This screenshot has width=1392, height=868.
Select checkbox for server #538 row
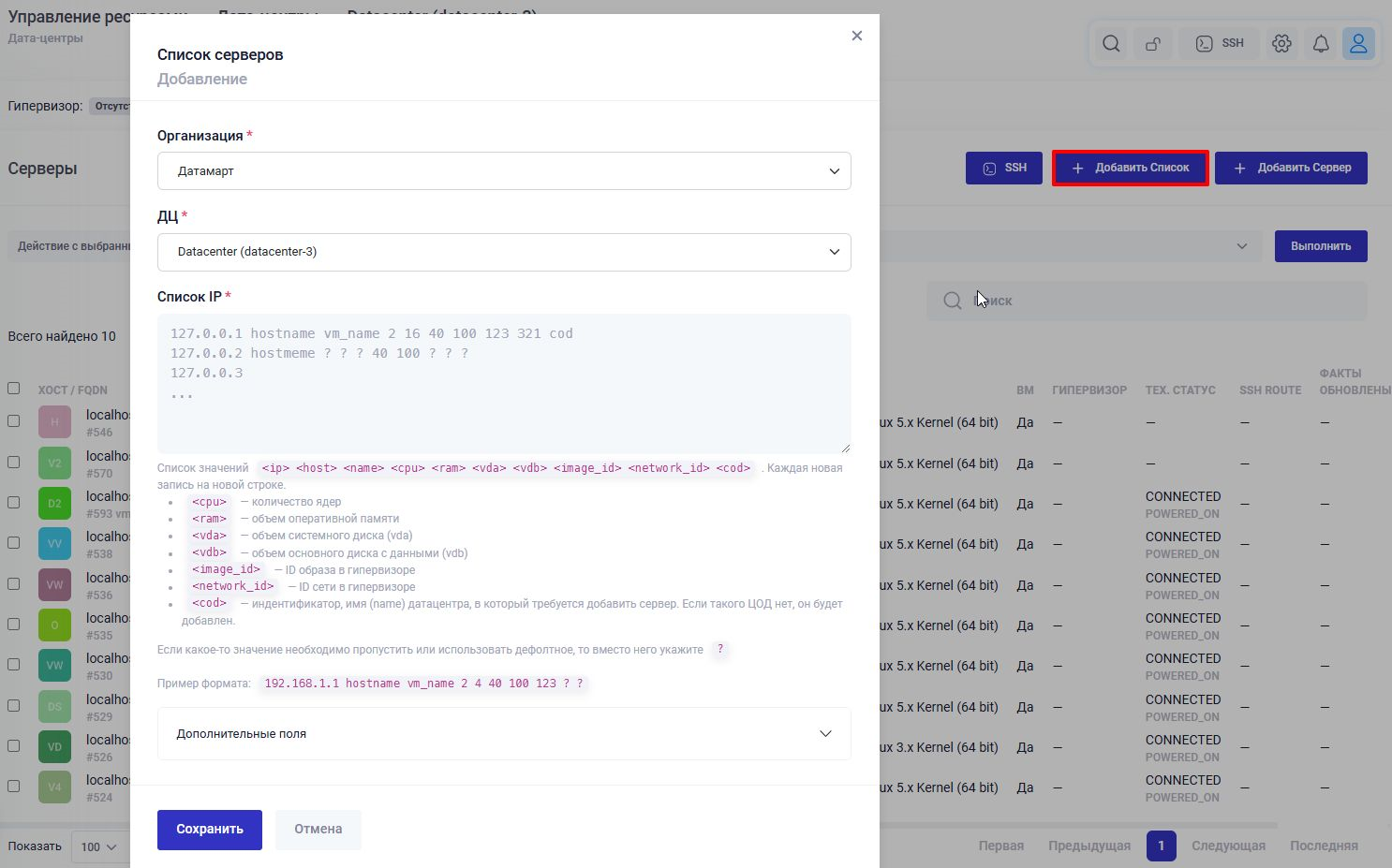point(13,543)
